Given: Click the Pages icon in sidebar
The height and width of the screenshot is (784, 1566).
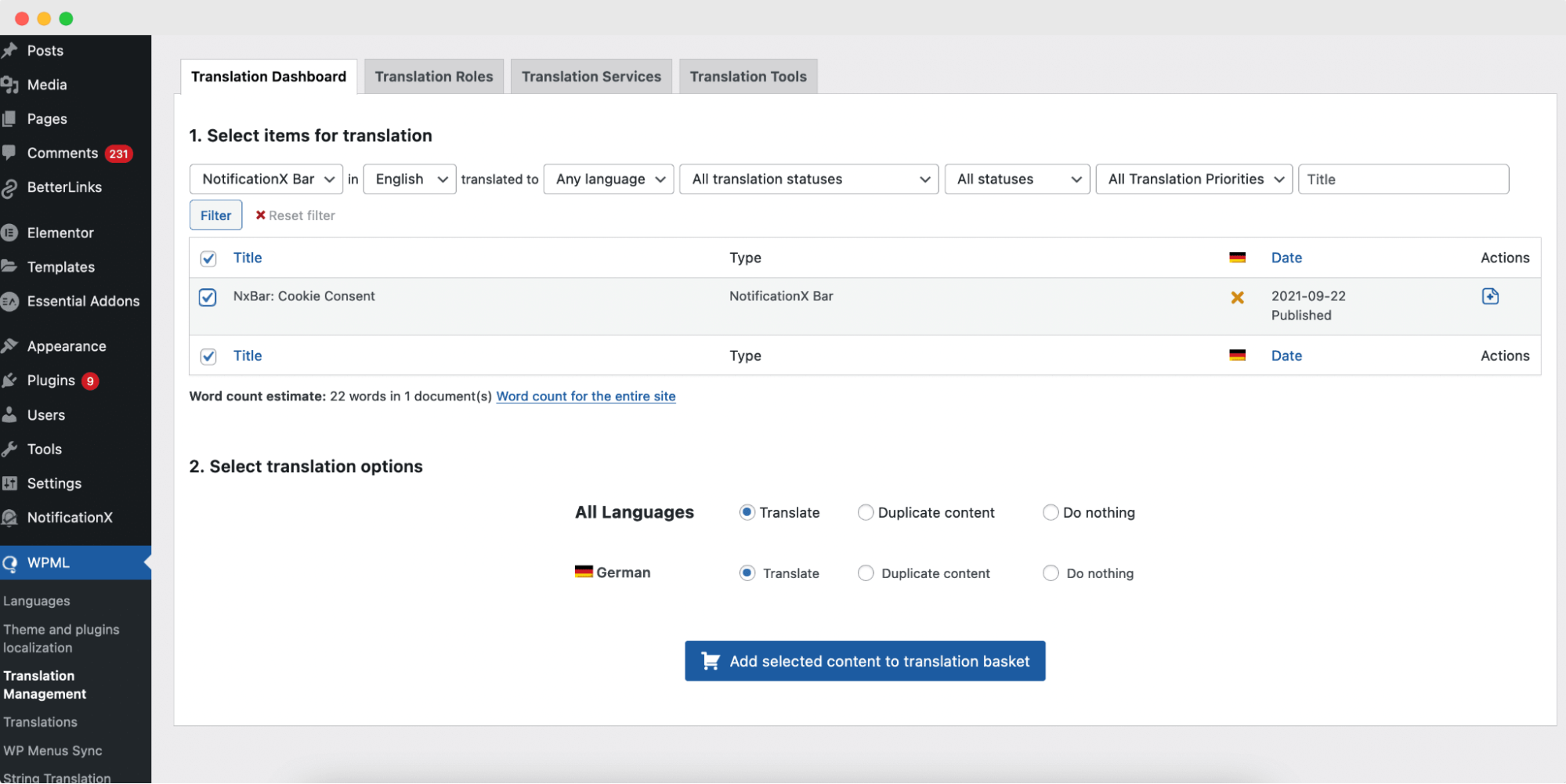Looking at the screenshot, I should click(x=9, y=119).
